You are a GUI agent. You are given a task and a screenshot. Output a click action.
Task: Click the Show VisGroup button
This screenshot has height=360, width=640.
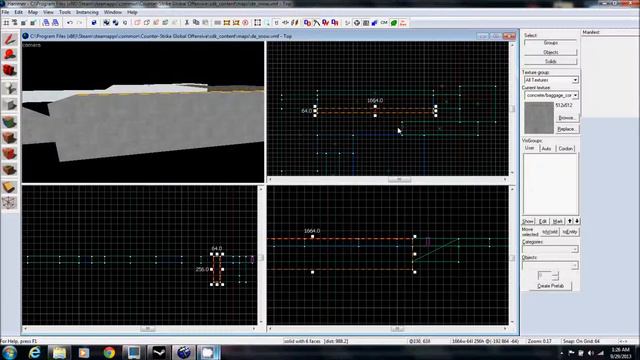(528, 221)
